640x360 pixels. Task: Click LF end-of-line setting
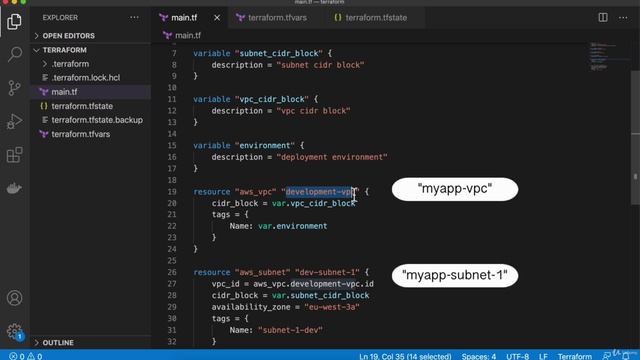click(543, 356)
